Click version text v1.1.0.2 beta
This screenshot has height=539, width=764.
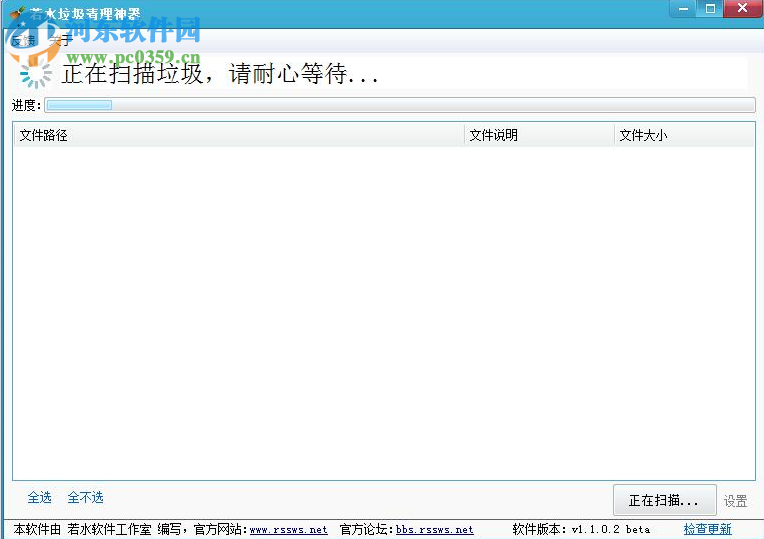(x=611, y=529)
